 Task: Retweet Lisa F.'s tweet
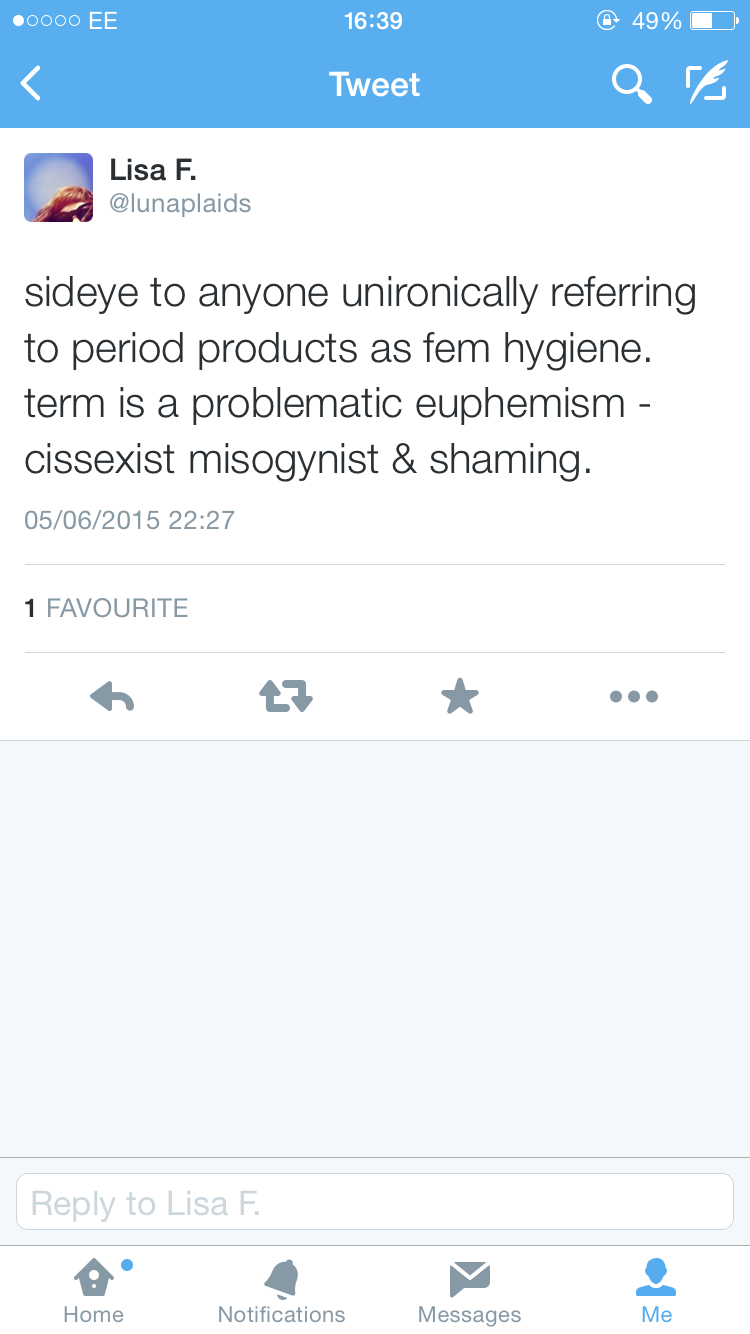coord(286,696)
